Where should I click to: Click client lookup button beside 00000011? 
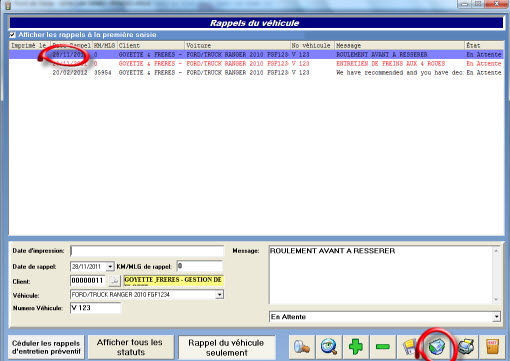tap(114, 281)
